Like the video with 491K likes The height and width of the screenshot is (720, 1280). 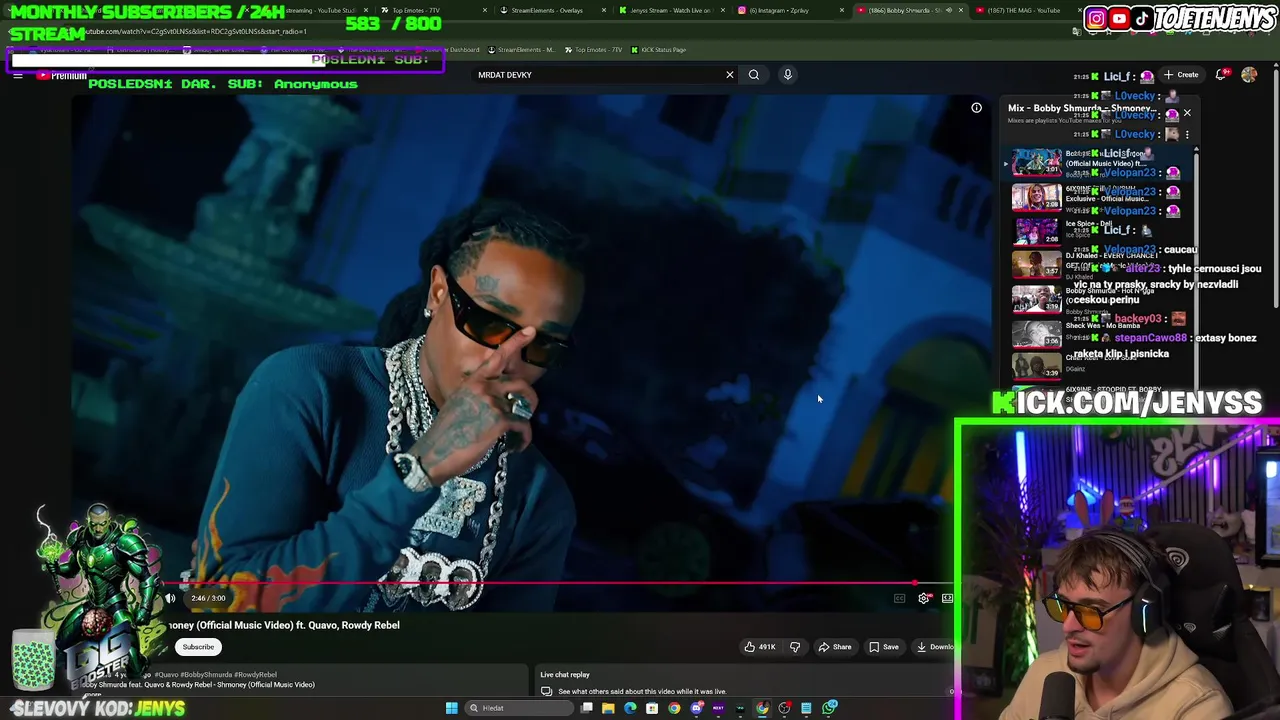click(x=760, y=647)
